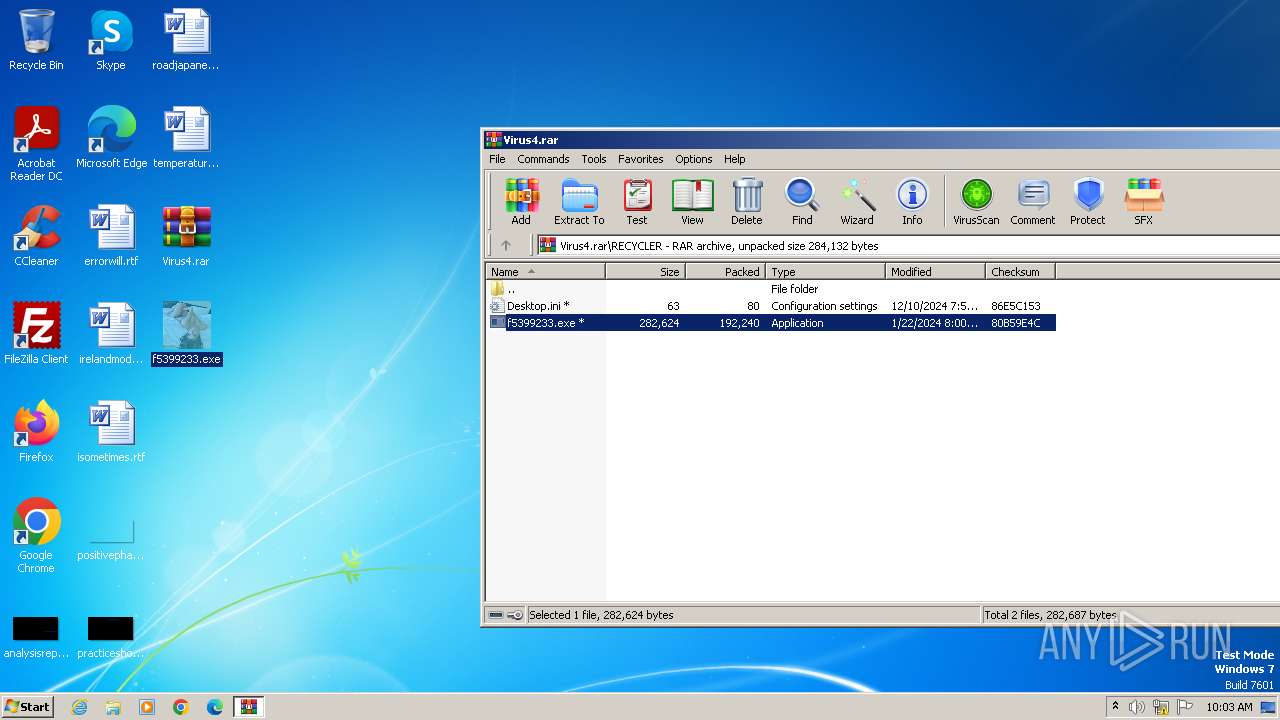Open Edge from the taskbar
The width and height of the screenshot is (1280, 720).
tap(214, 707)
